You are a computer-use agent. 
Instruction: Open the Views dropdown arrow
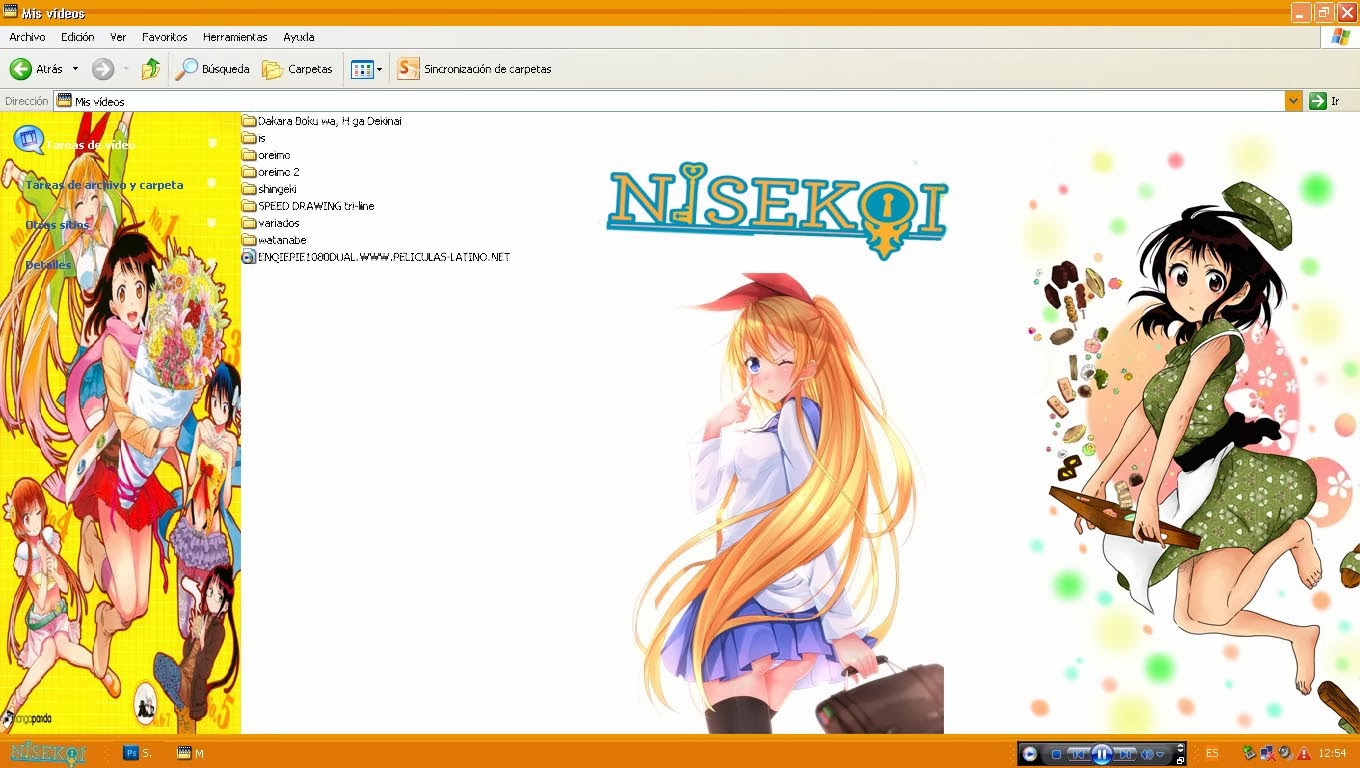[380, 69]
